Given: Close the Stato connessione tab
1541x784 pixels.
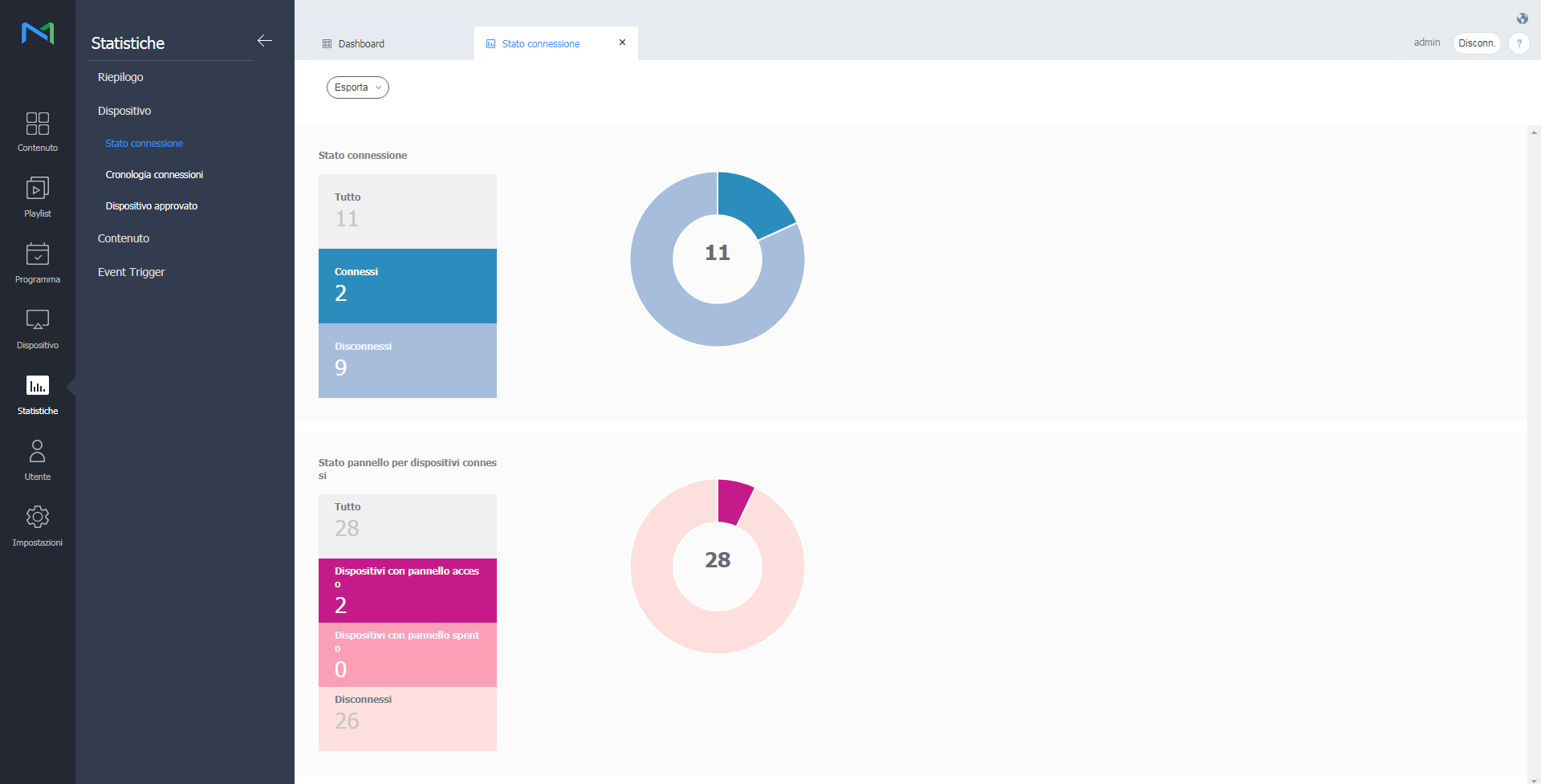Looking at the screenshot, I should point(622,43).
